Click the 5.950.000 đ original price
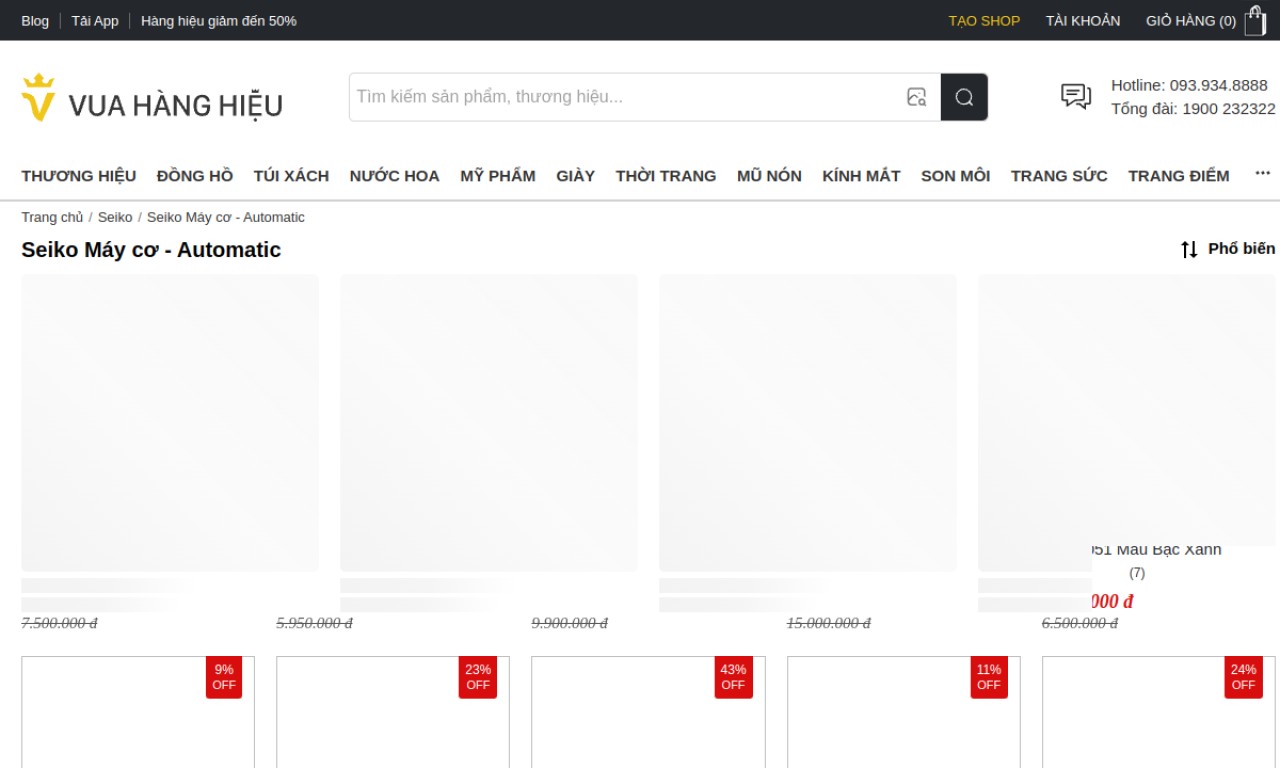Viewport: 1280px width, 768px height. pyautogui.click(x=314, y=623)
